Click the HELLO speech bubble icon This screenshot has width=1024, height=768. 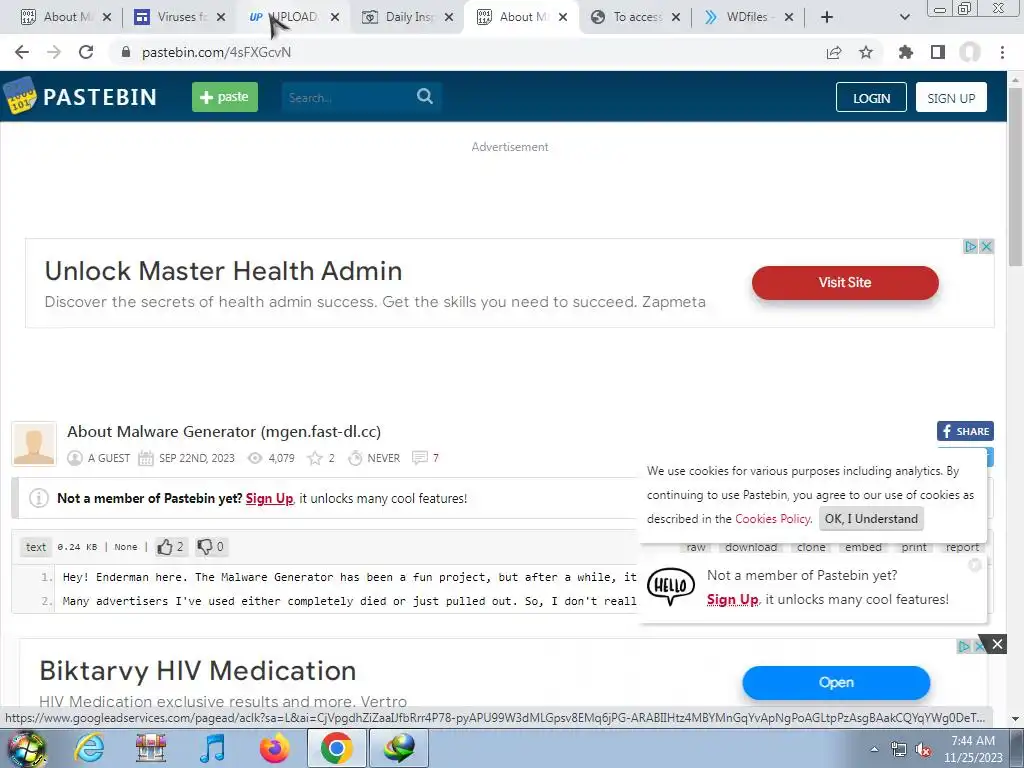click(671, 586)
